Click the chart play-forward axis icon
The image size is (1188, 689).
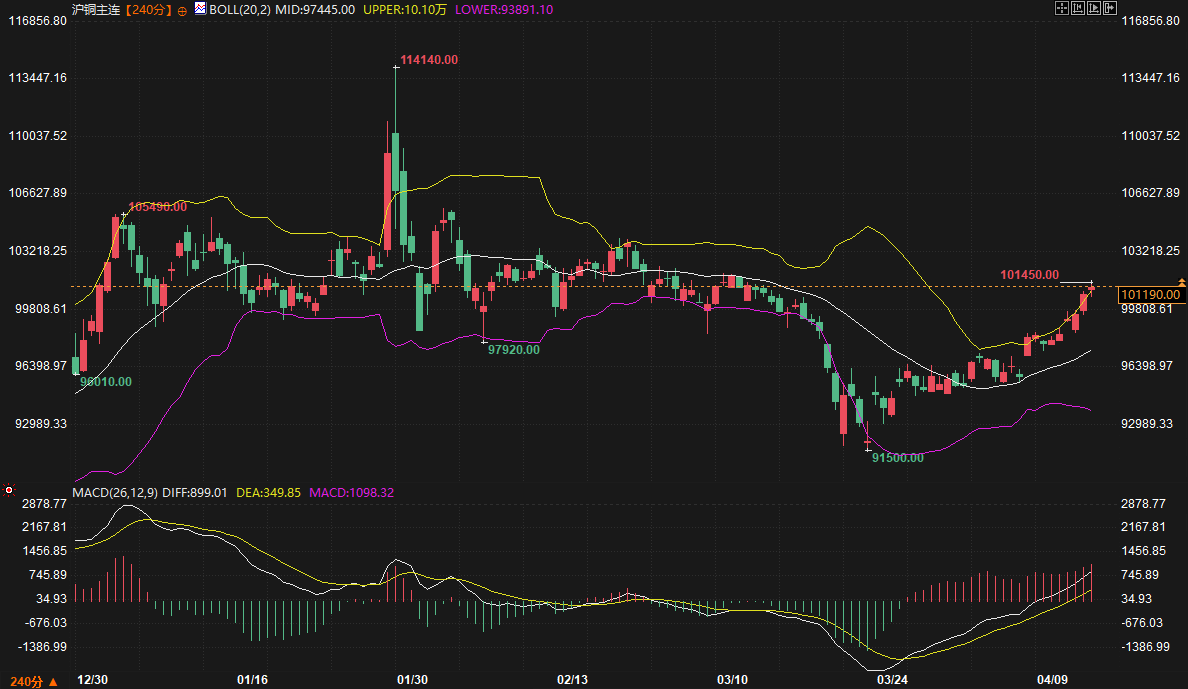[x=1095, y=8]
